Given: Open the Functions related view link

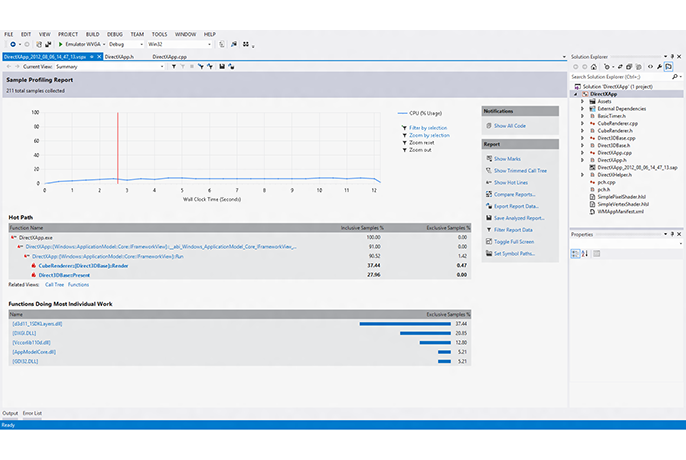Looking at the screenshot, I should click(x=78, y=284).
